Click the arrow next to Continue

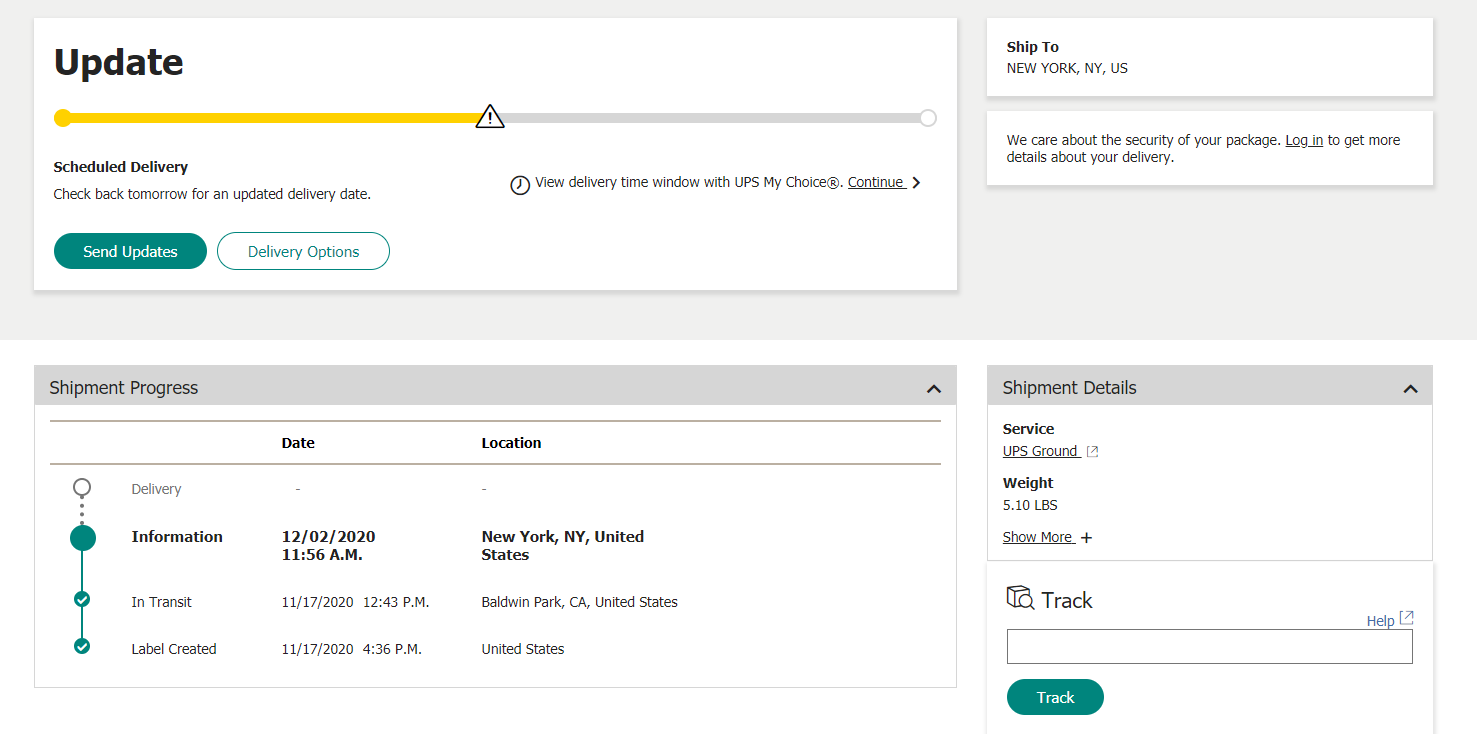(916, 183)
